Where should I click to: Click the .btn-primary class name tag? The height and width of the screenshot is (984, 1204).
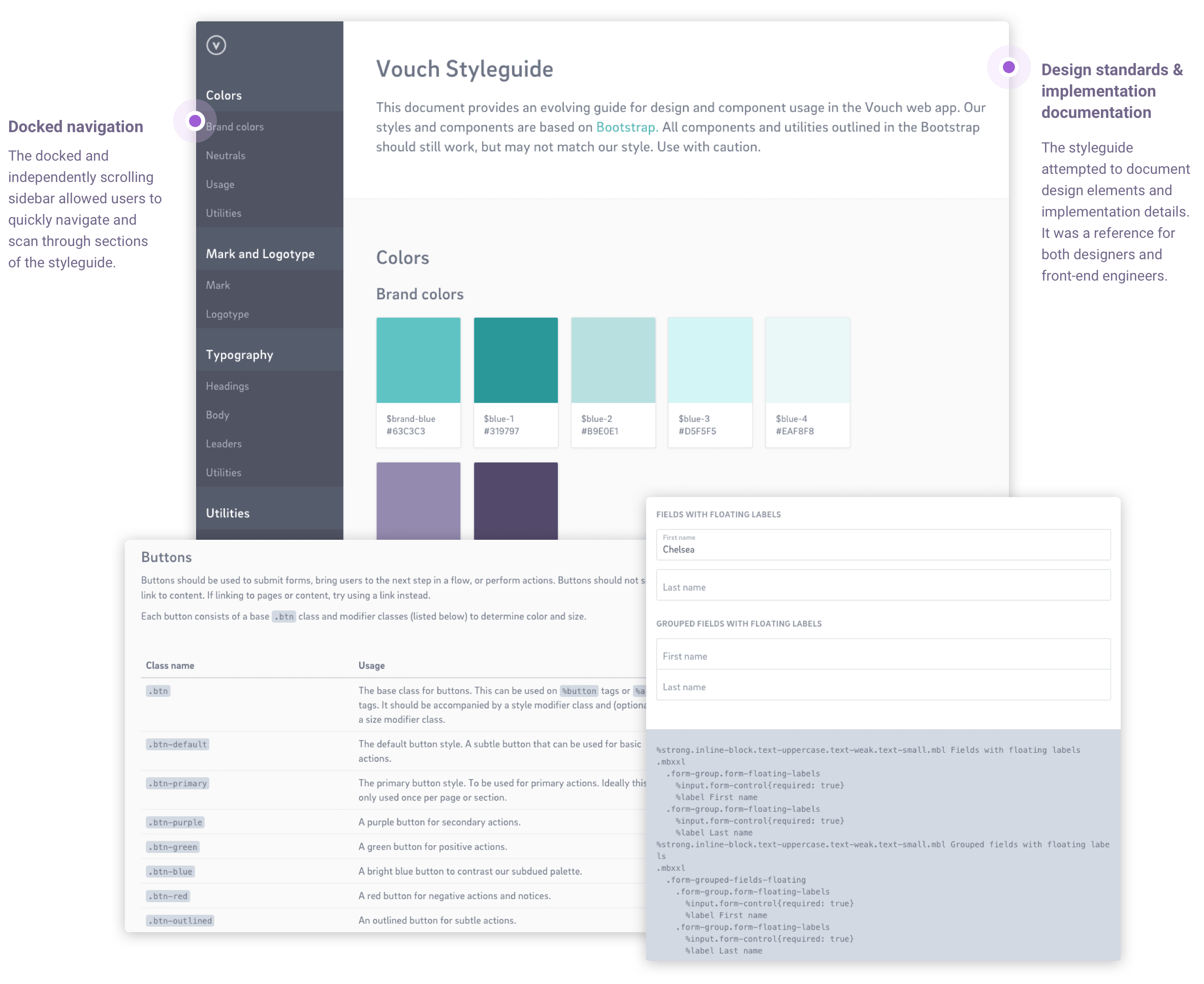tap(178, 783)
